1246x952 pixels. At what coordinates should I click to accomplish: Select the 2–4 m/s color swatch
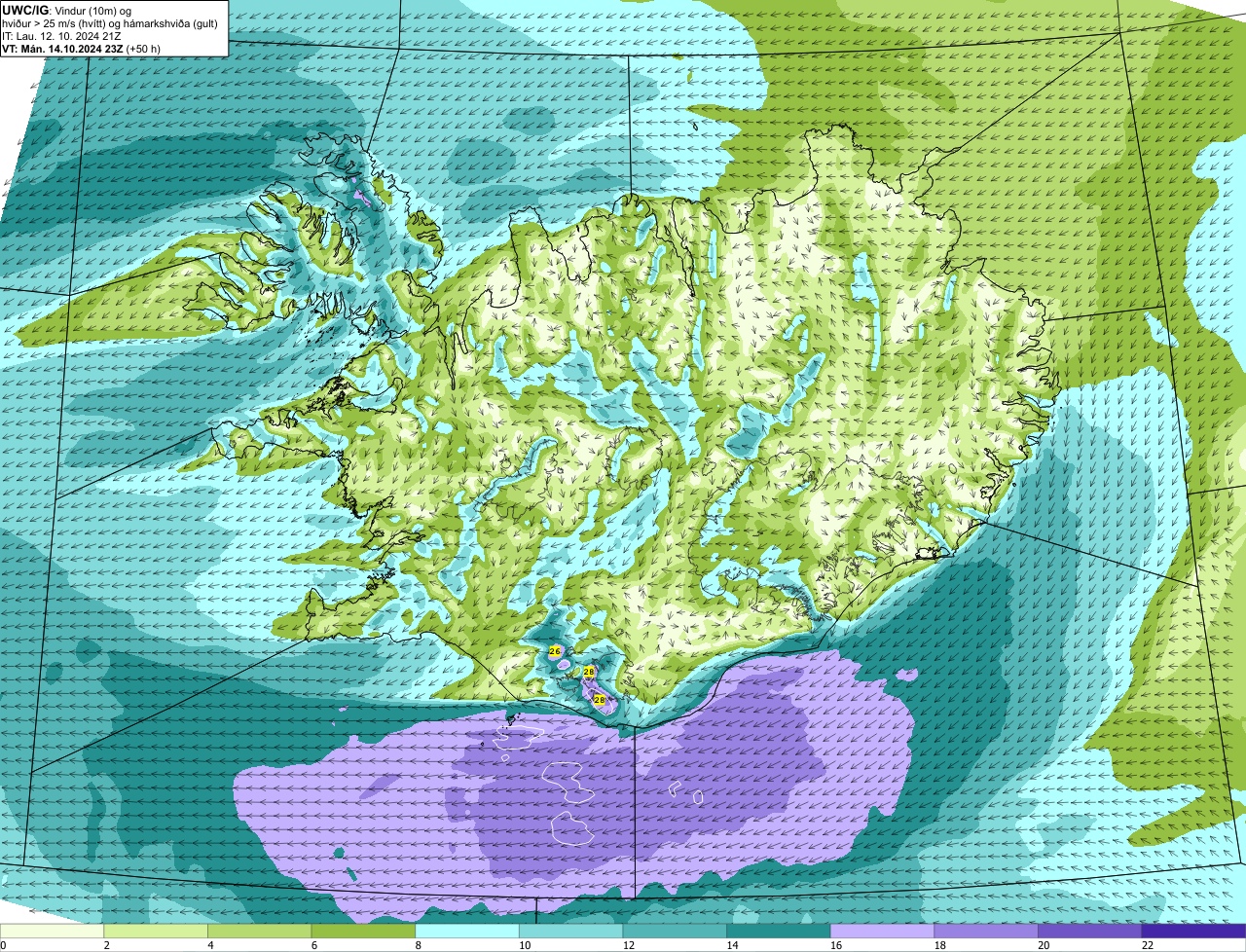[156, 931]
